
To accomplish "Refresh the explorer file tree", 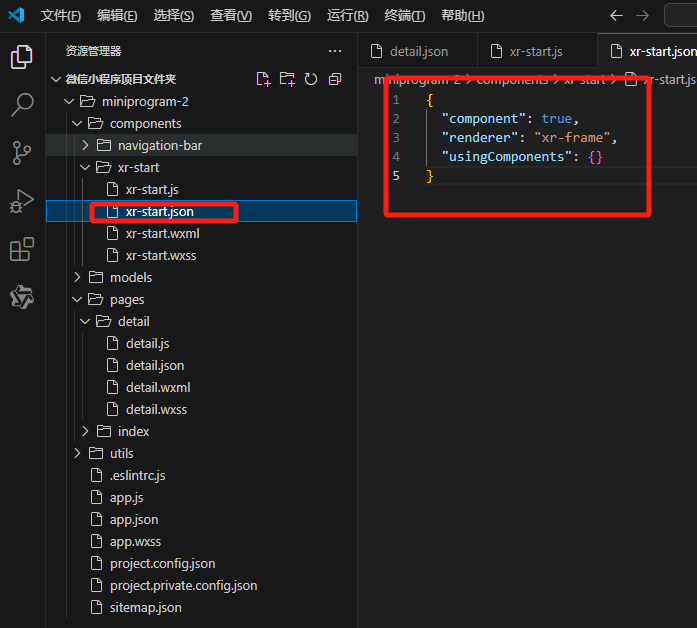I will point(311,79).
